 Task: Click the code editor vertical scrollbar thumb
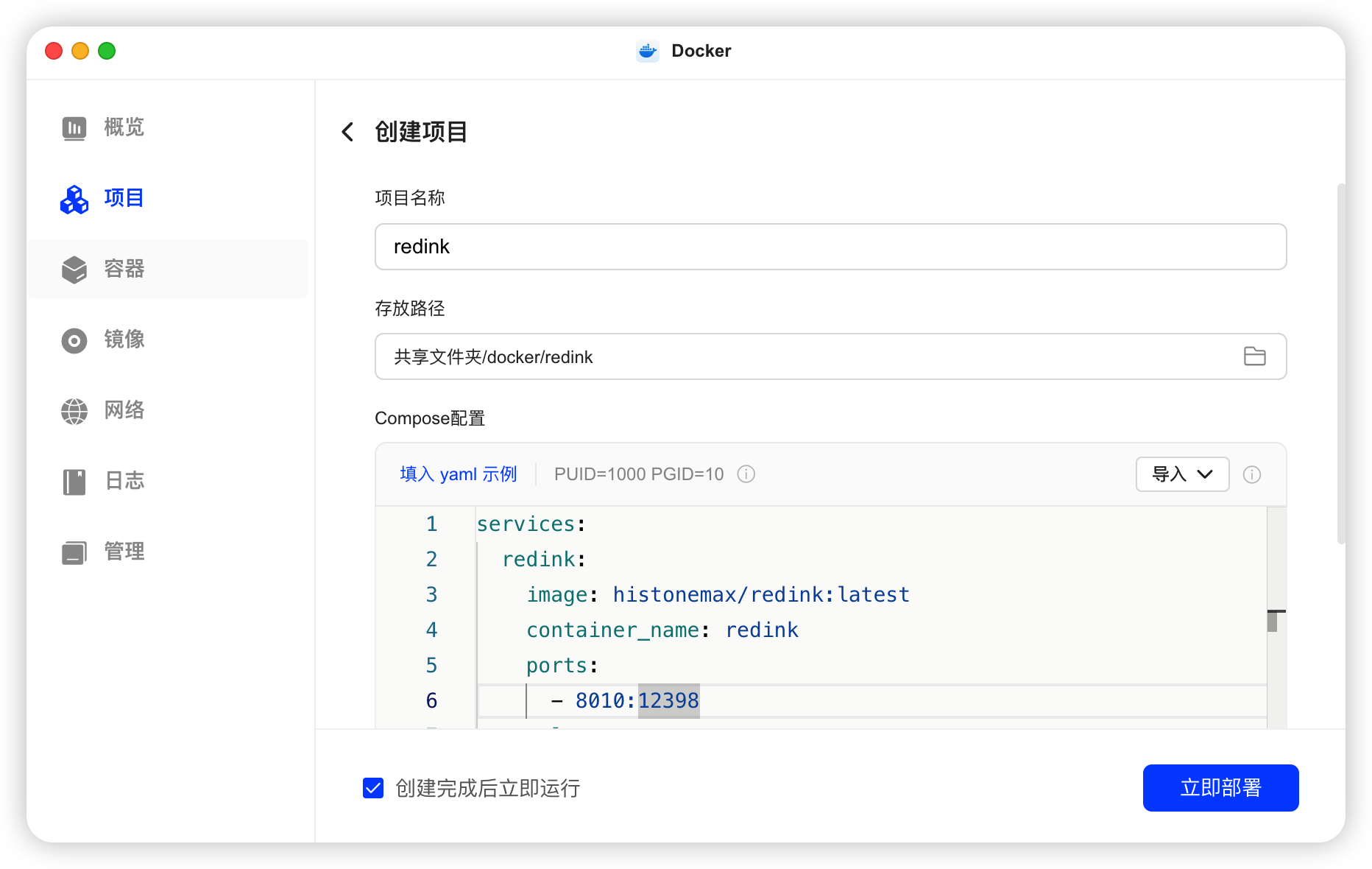(x=1272, y=622)
